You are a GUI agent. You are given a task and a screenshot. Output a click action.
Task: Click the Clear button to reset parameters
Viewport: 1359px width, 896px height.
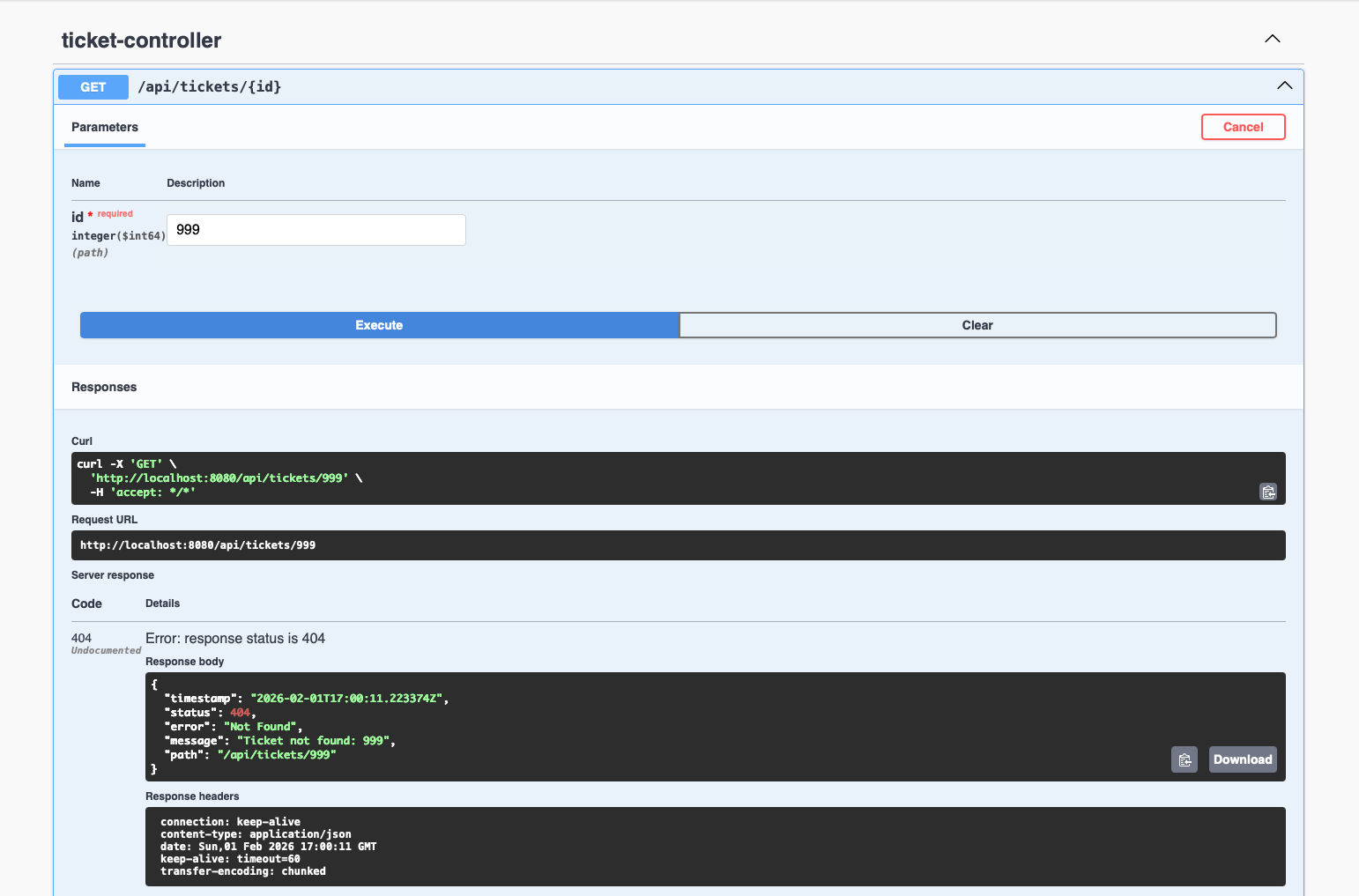tap(977, 325)
